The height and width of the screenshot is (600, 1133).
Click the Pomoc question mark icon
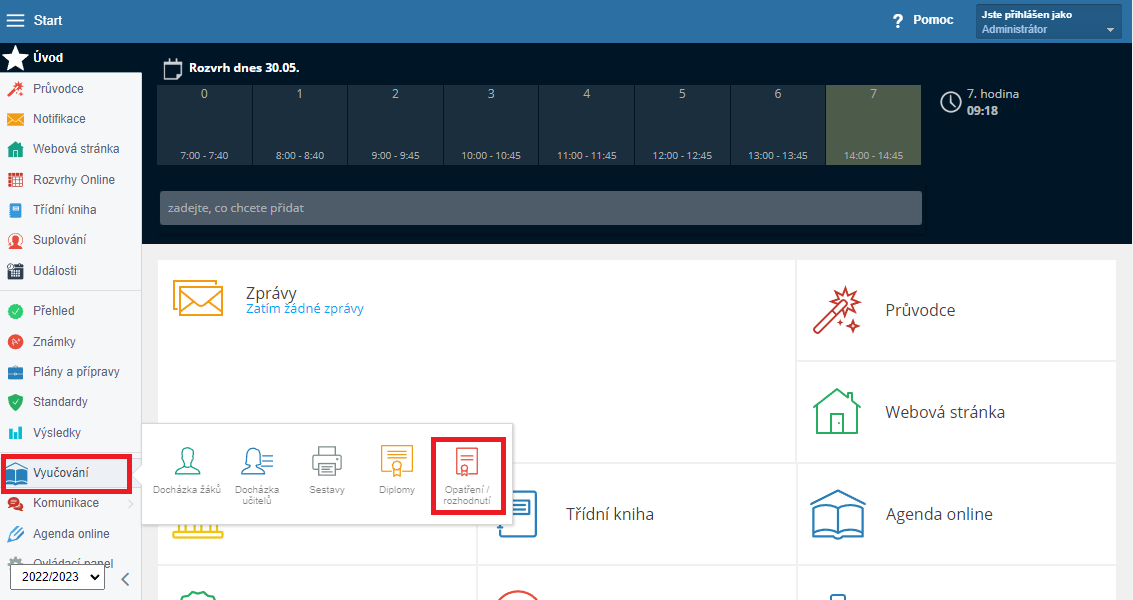pos(897,21)
